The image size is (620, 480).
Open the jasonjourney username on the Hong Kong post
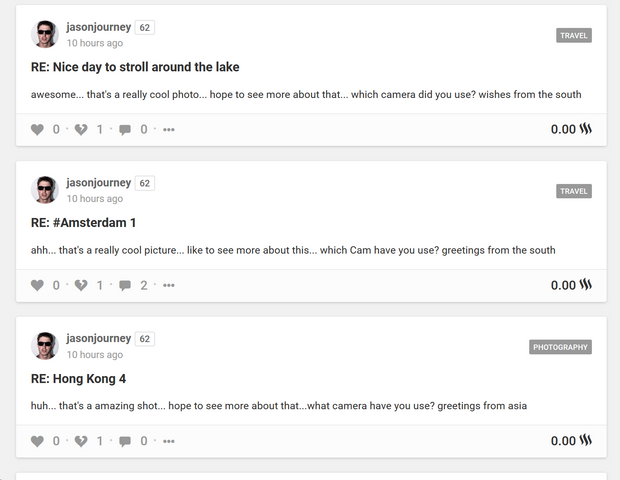pos(99,339)
